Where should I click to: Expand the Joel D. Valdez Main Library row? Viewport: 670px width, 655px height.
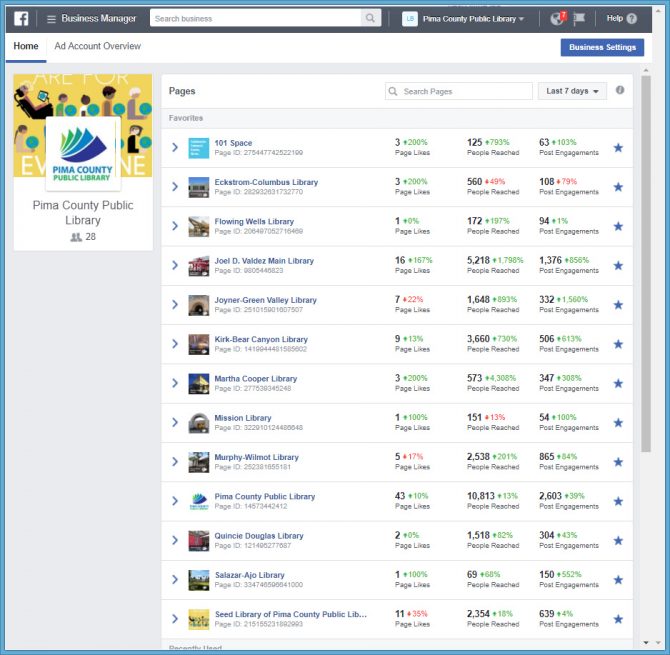point(175,265)
